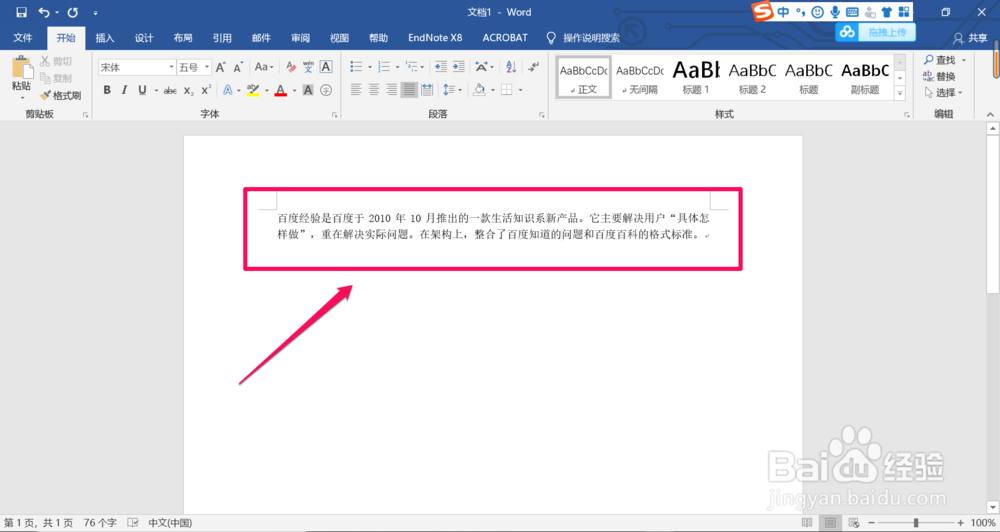The image size is (1000, 532).
Task: Apply character border icon
Action: point(326,67)
